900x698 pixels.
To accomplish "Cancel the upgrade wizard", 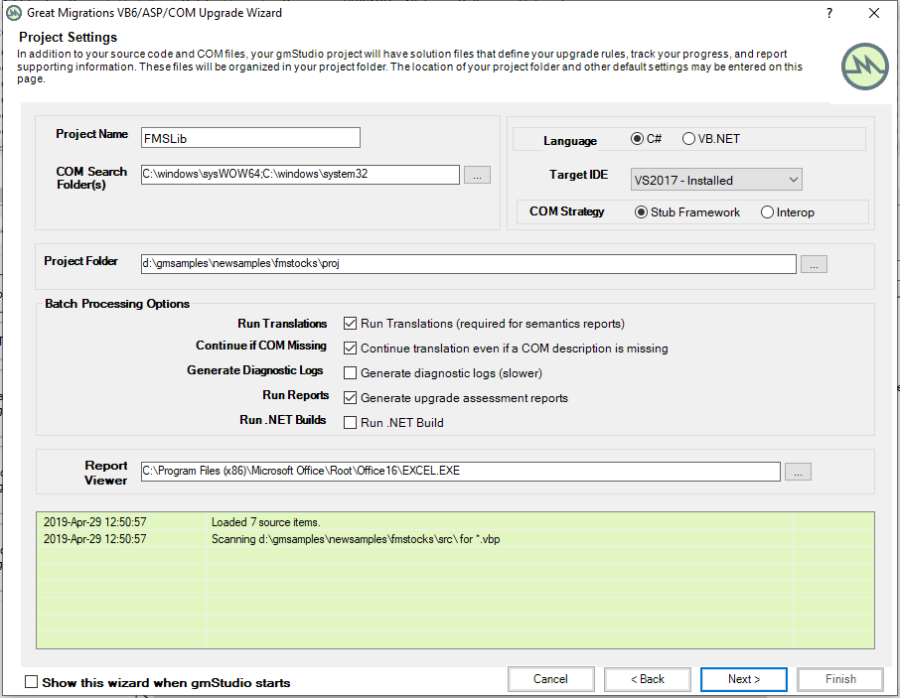I will (550, 679).
